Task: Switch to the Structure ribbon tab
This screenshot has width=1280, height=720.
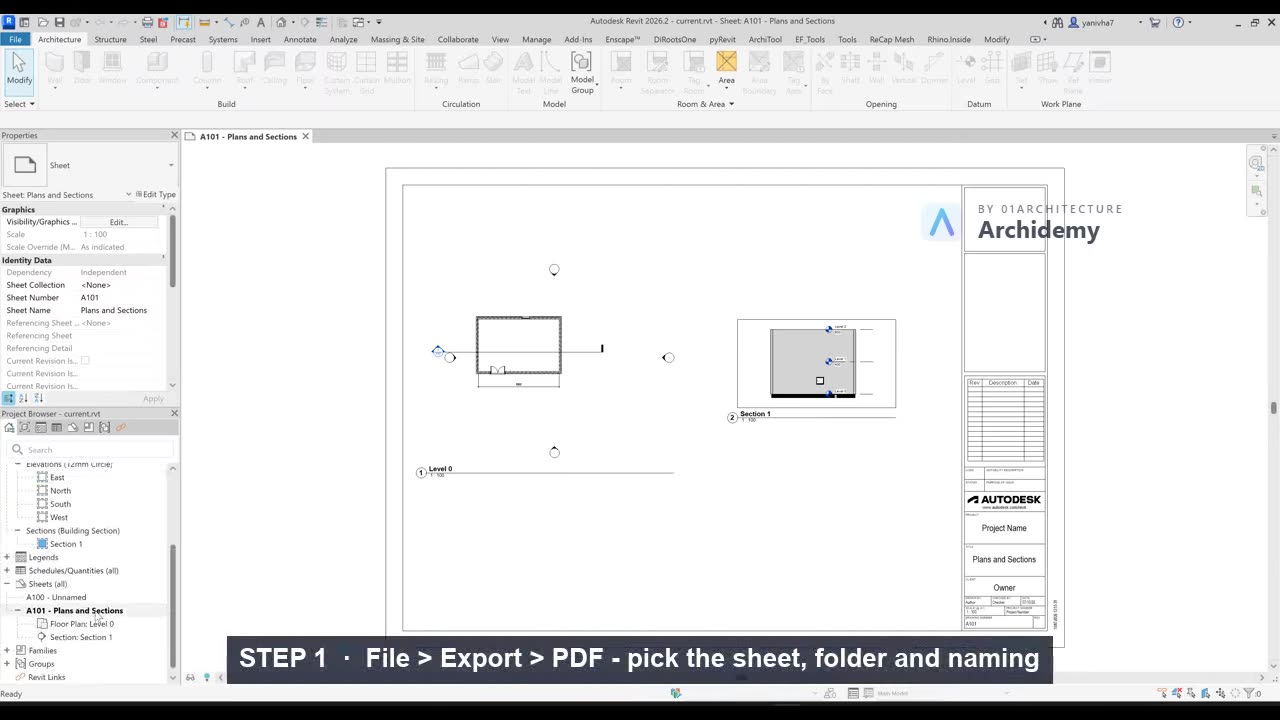Action: coord(110,40)
